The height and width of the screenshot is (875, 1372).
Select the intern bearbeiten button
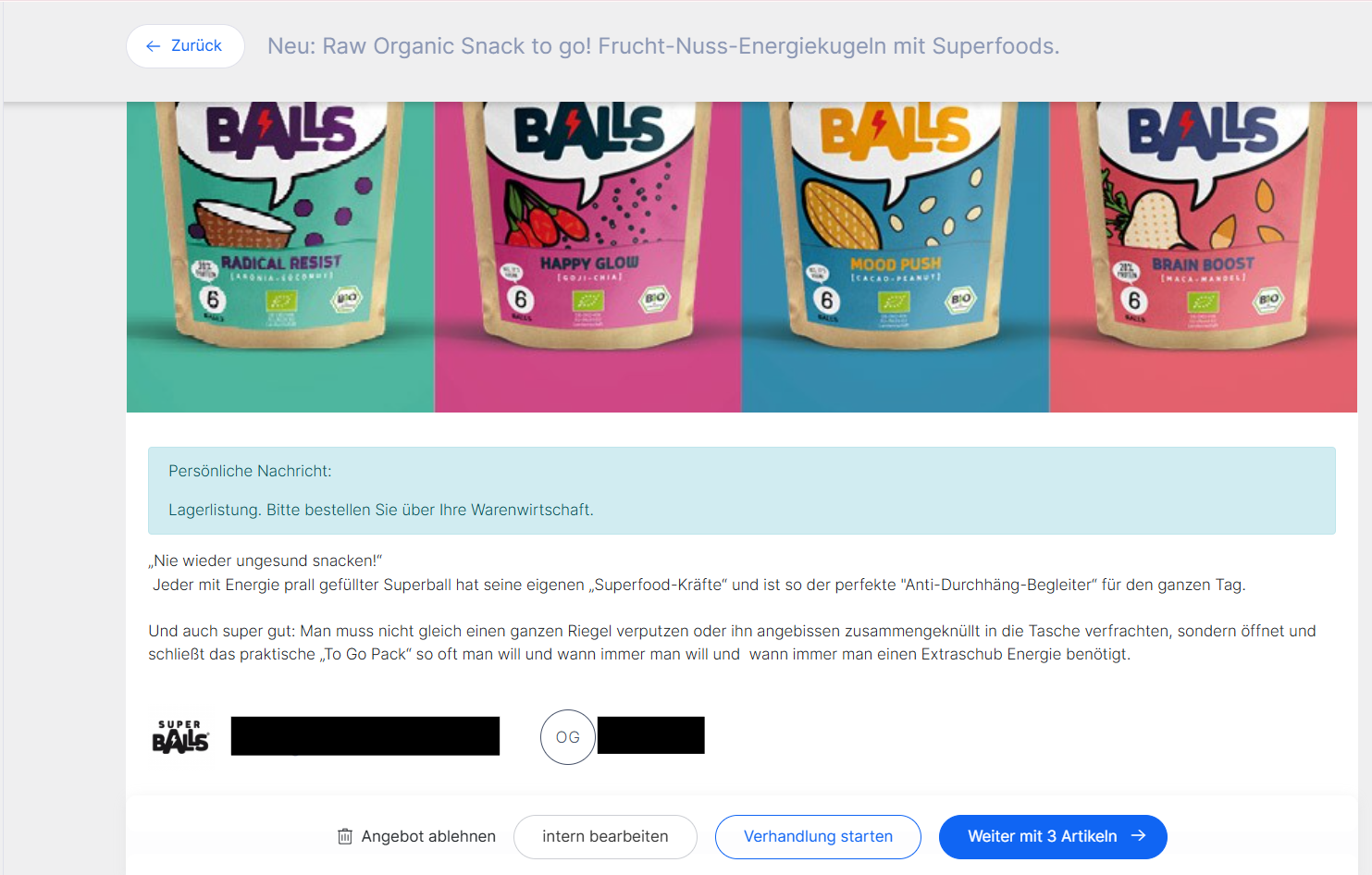pos(605,837)
